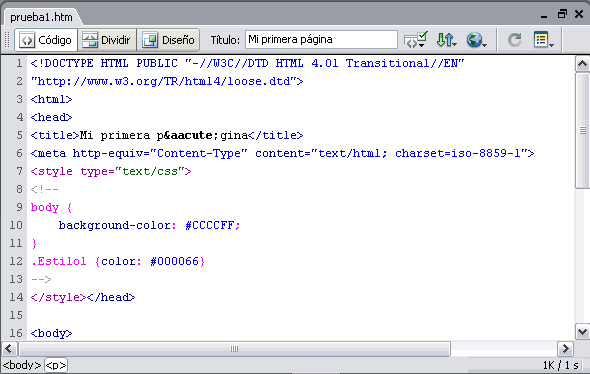590x374 pixels.
Task: Click the horizontal scrollbar right arrow
Action: coord(565,349)
